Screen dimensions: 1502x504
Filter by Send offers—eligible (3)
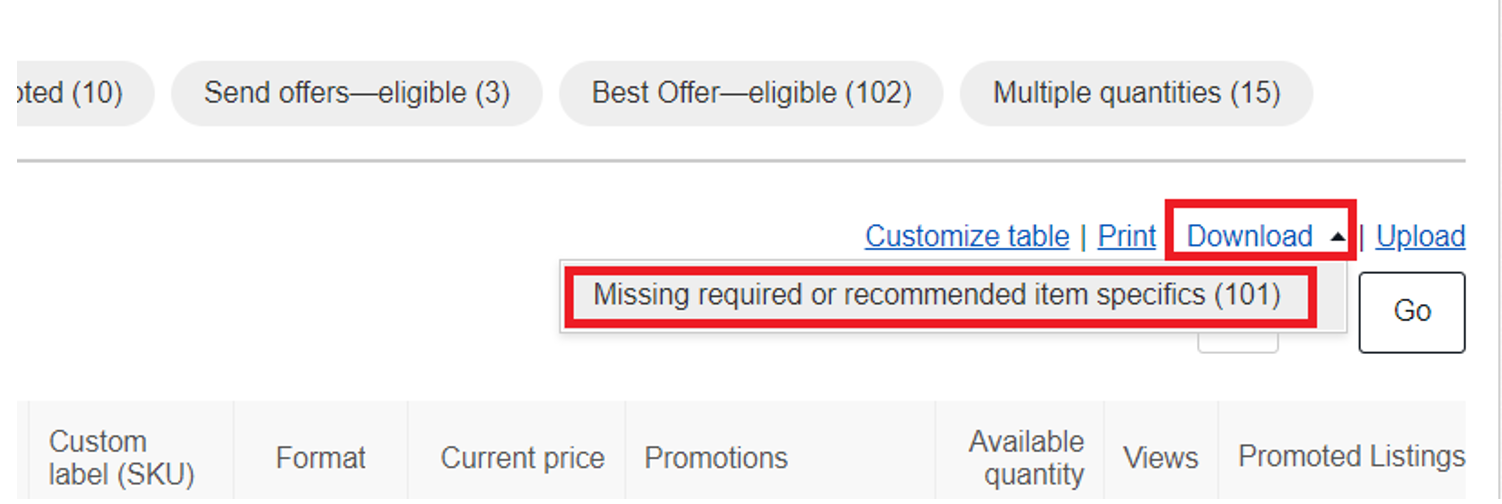[x=357, y=93]
